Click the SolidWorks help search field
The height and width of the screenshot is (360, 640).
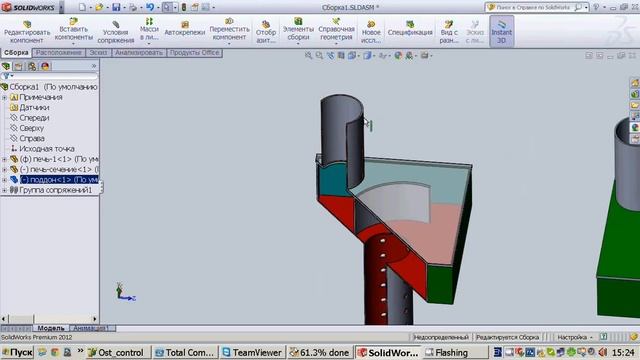click(x=536, y=7)
